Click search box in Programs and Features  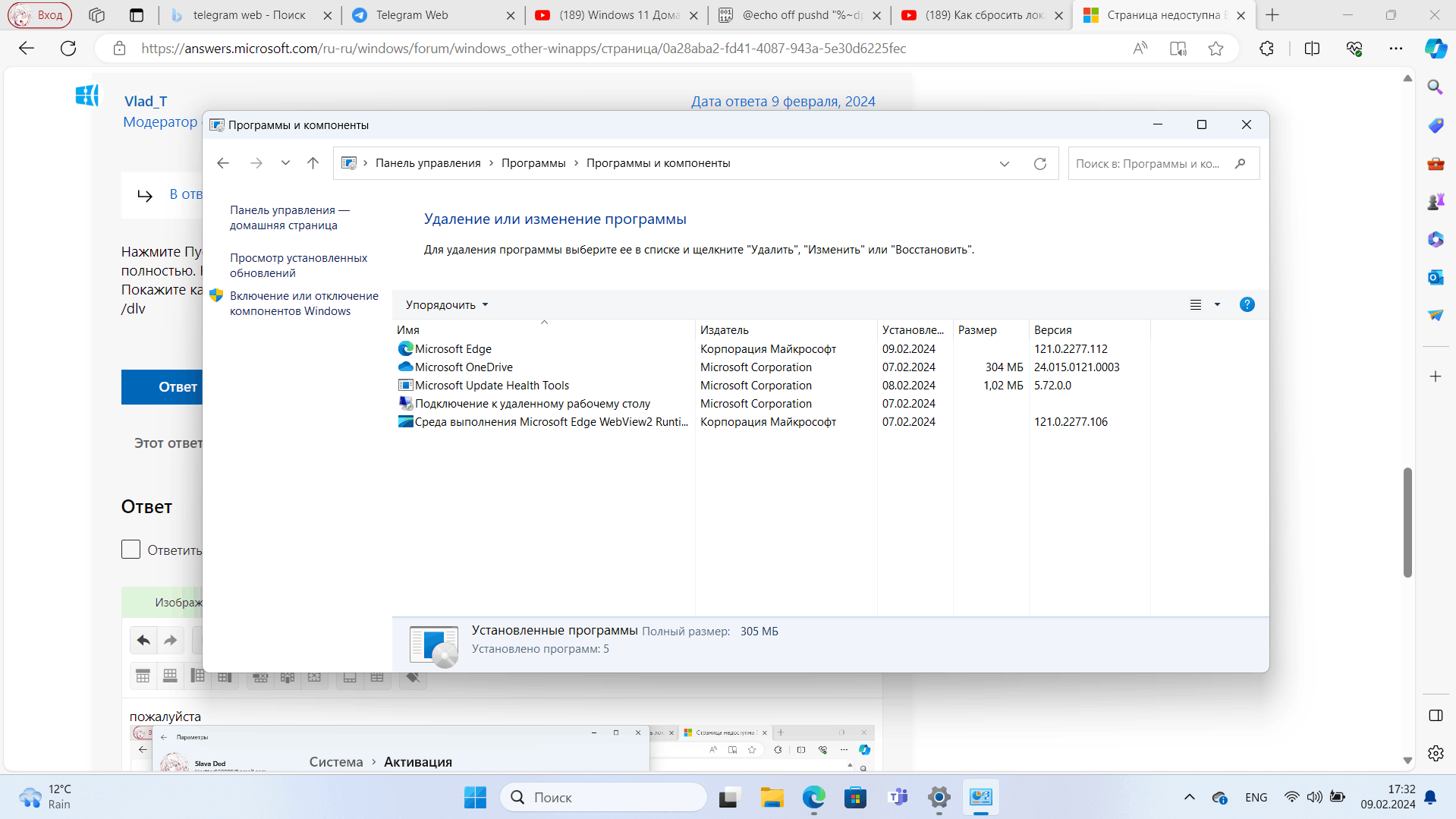point(1163,163)
